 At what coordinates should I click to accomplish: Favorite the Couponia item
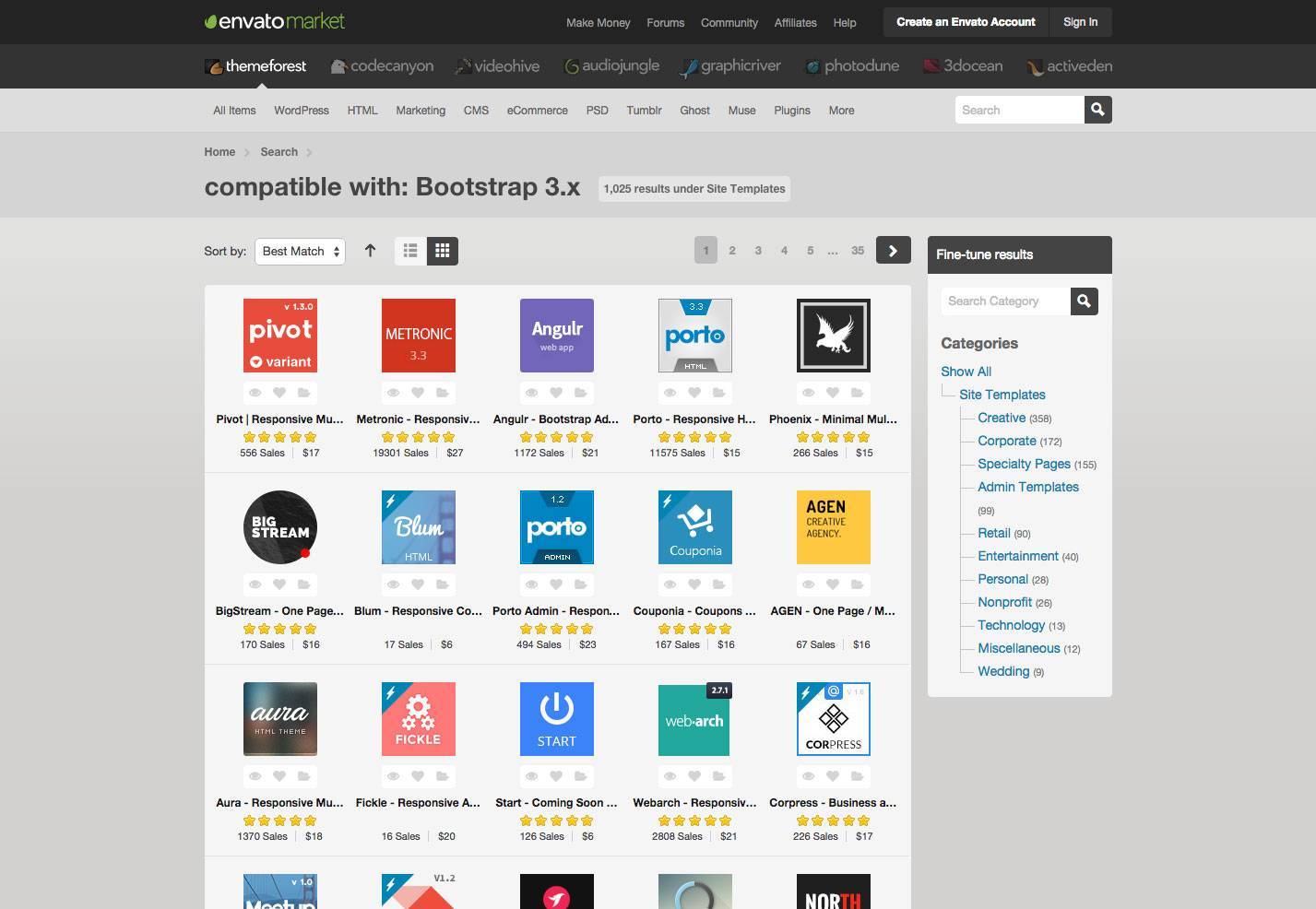tap(694, 584)
